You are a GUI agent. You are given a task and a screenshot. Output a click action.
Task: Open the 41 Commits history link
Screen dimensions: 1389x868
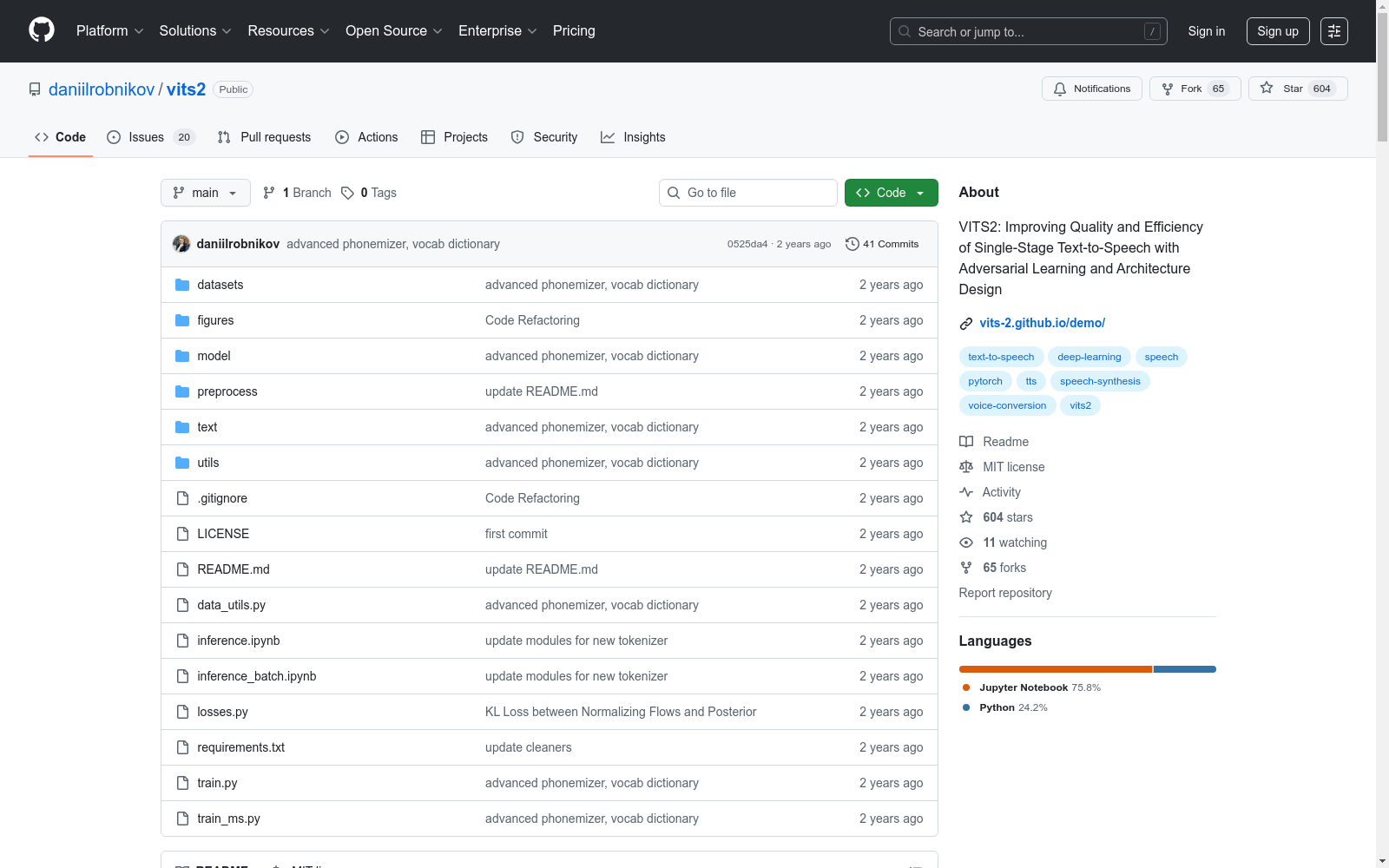(882, 244)
